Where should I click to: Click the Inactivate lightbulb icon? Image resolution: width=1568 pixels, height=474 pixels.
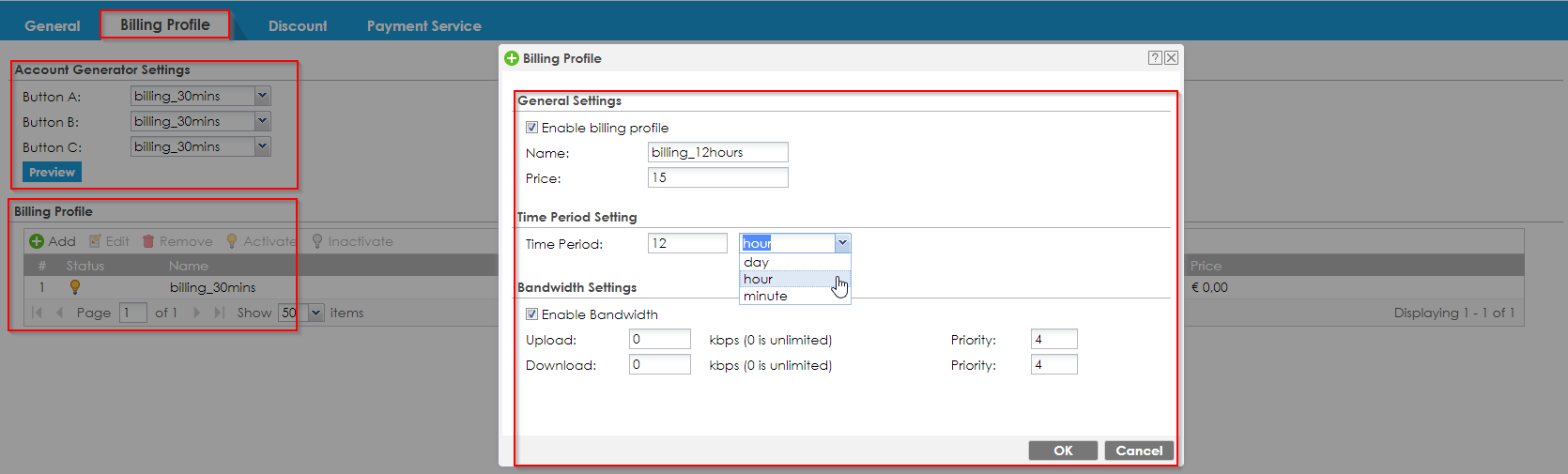(x=317, y=241)
